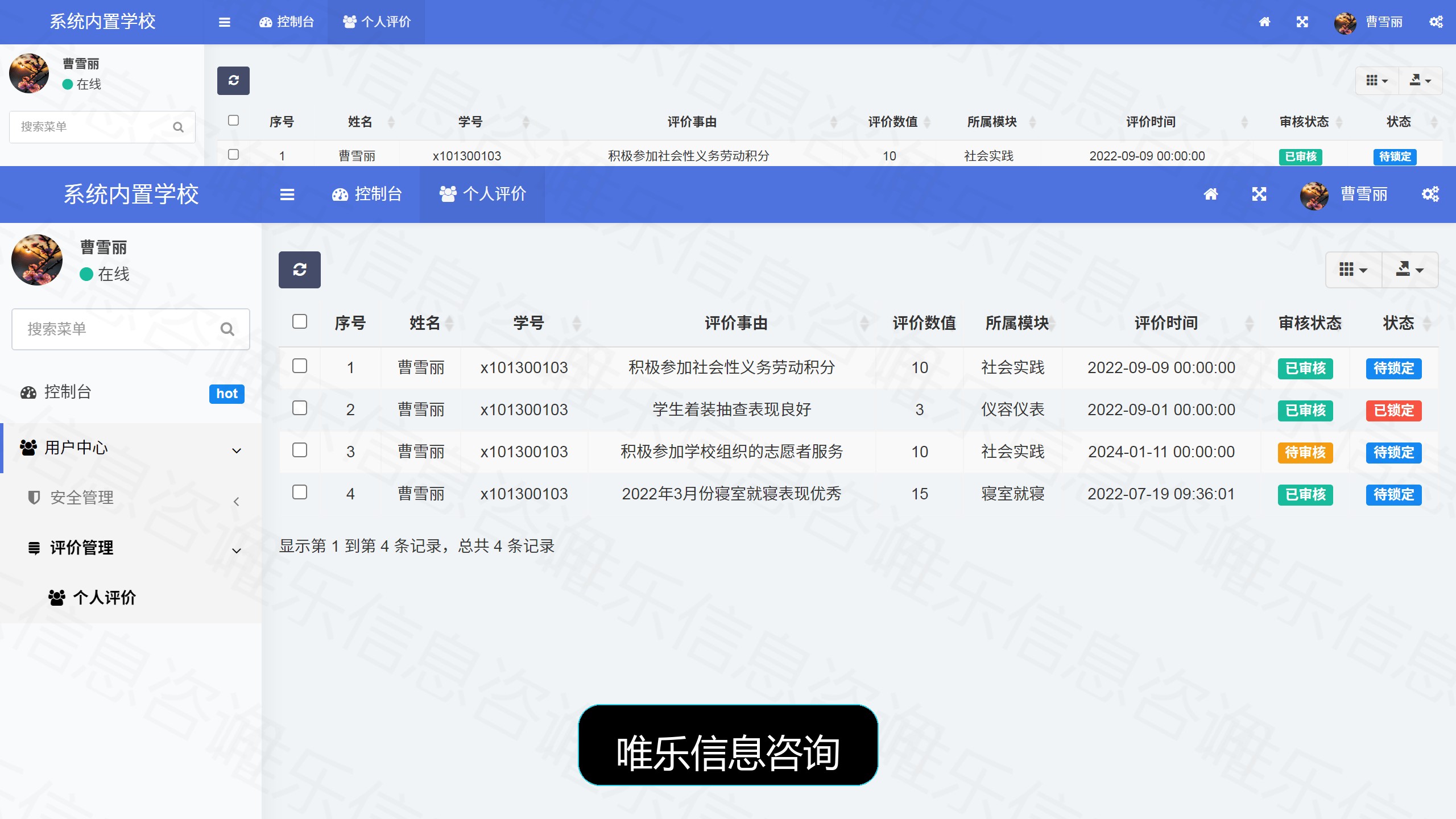This screenshot has width=1456, height=819.
Task: Focus the 搜索菜单 input in lower window sidebar
Action: 131,329
